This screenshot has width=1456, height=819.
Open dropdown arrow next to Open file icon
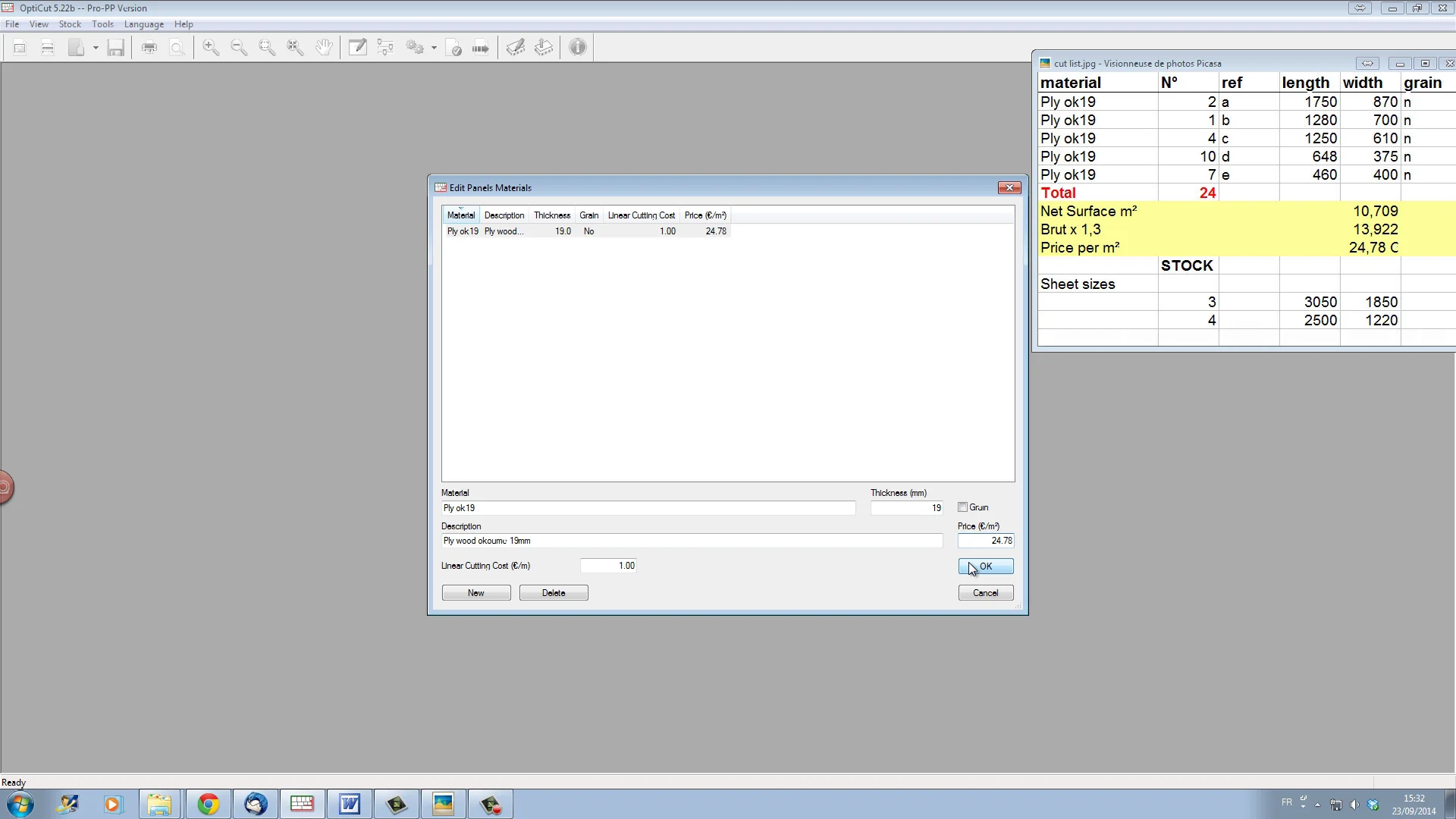(x=96, y=48)
